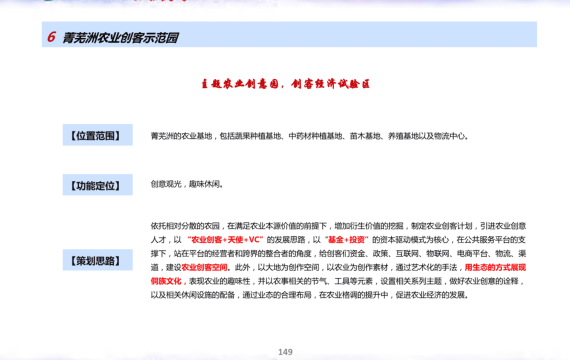The image size is (570, 360).
Task: Click red phrase 用生态的方式展现
Action: pyautogui.click(x=495, y=267)
